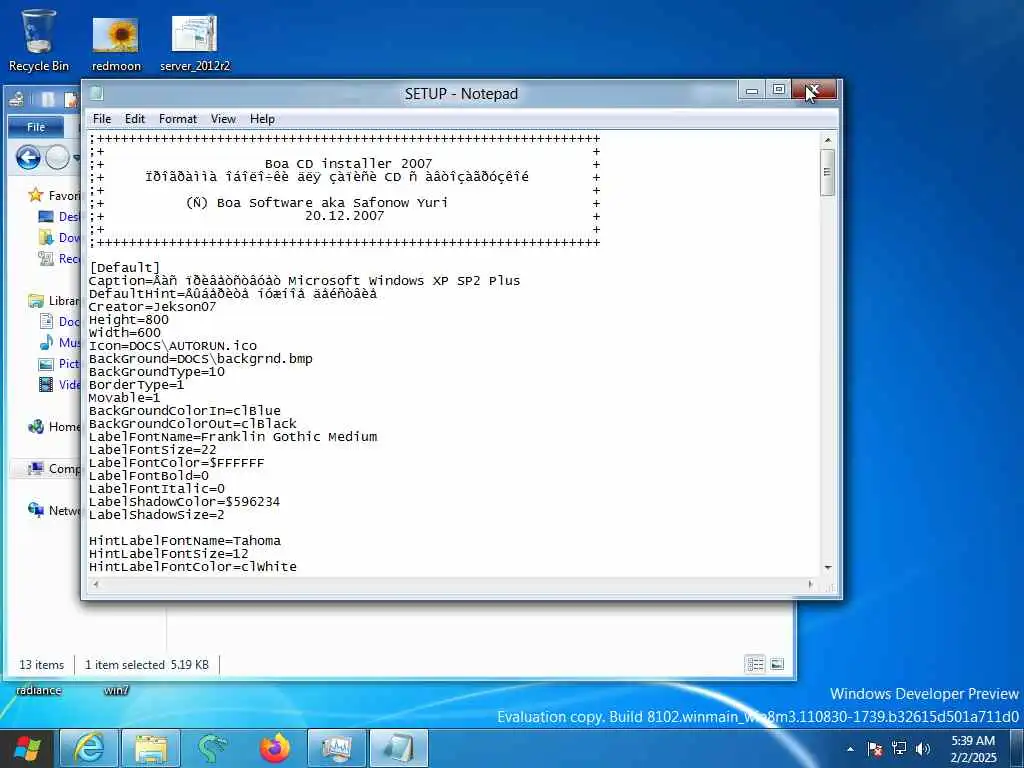Viewport: 1024px width, 768px height.
Task: Click "13 items" in Explorer status bar
Action: pos(42,665)
